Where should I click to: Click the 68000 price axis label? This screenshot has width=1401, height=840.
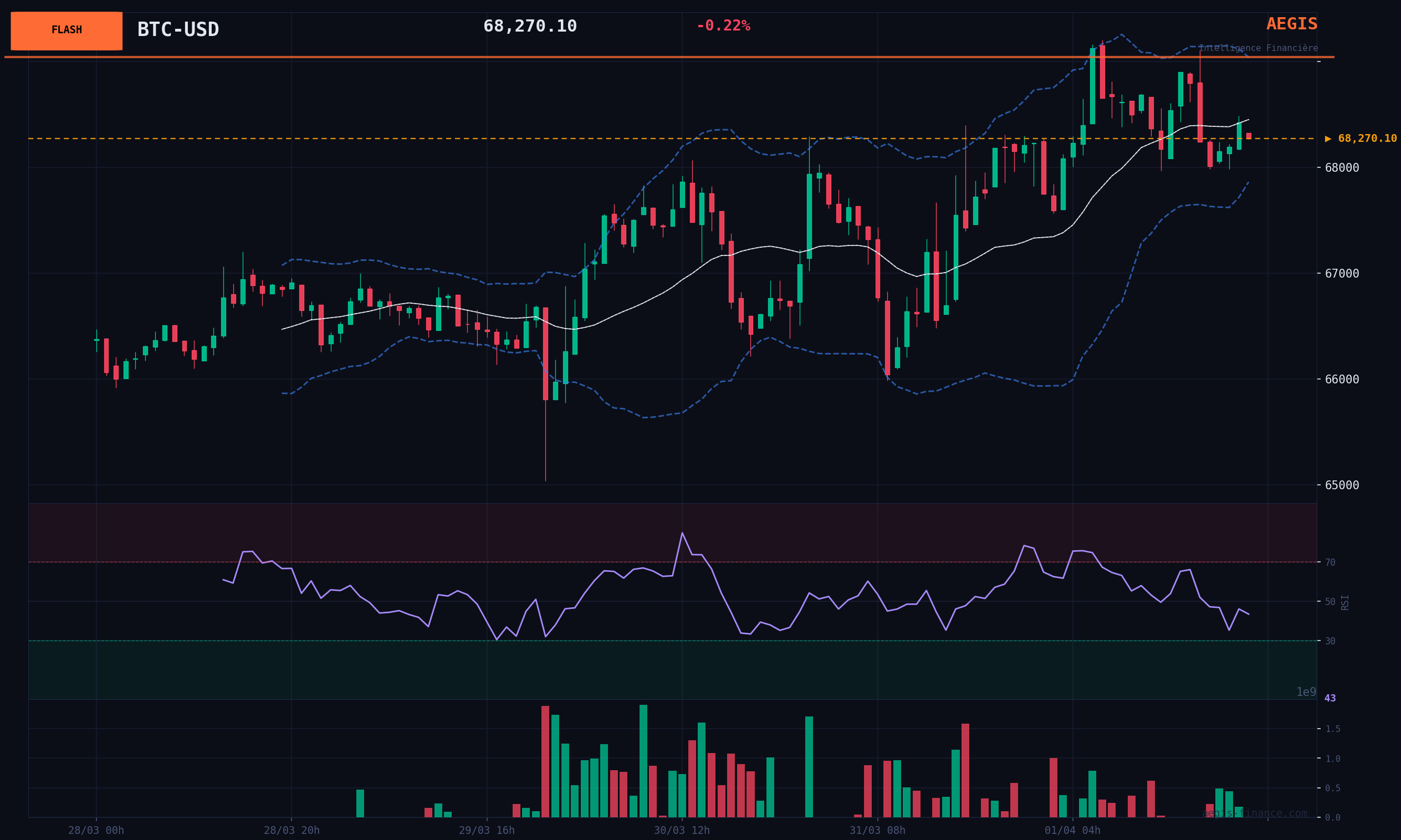click(x=1342, y=167)
